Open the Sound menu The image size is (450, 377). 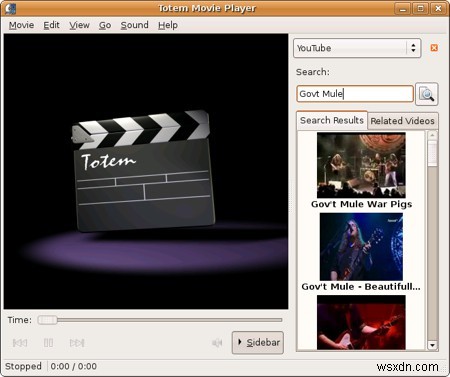point(134,25)
